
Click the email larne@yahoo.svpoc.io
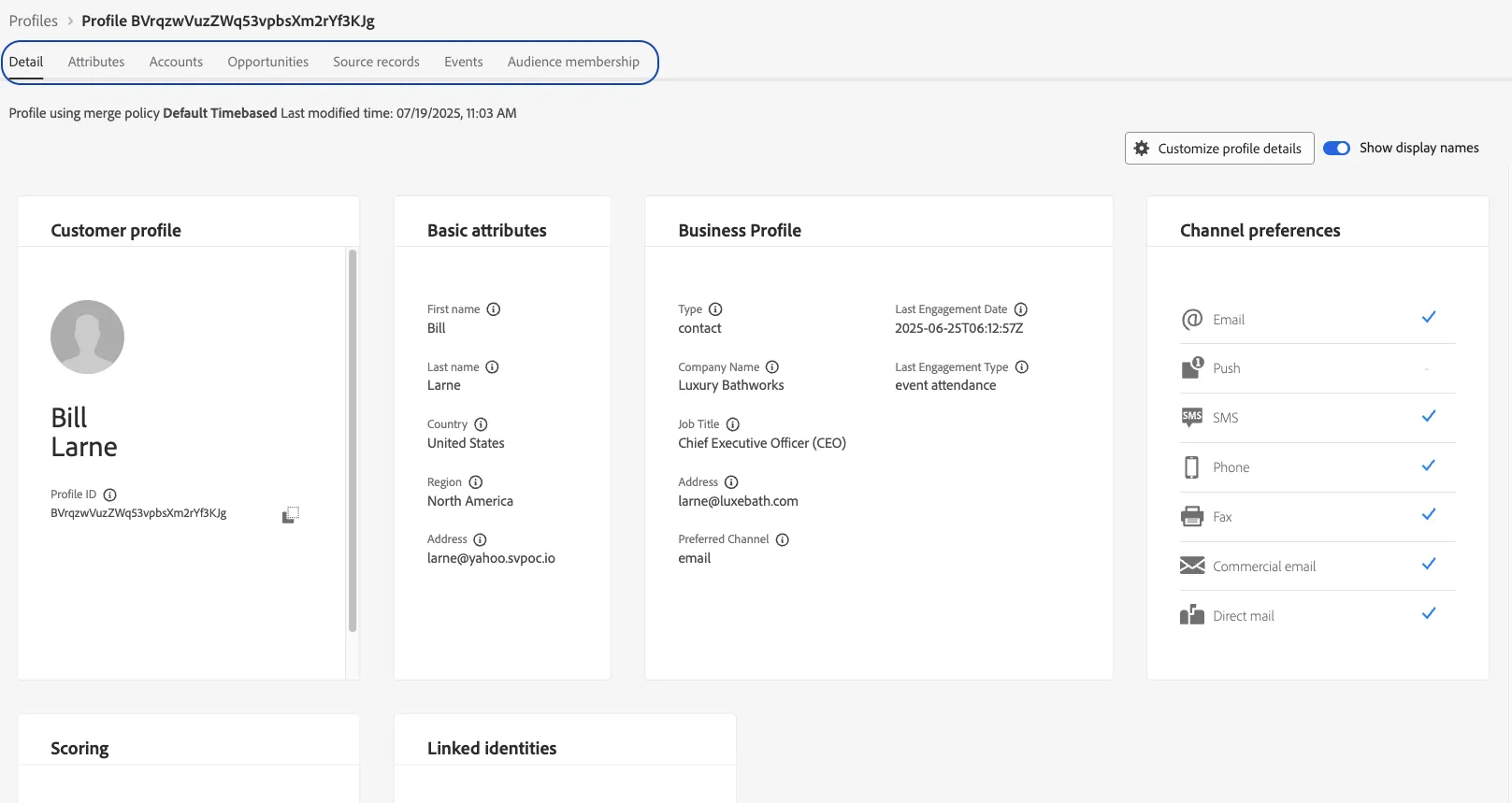pyautogui.click(x=491, y=558)
